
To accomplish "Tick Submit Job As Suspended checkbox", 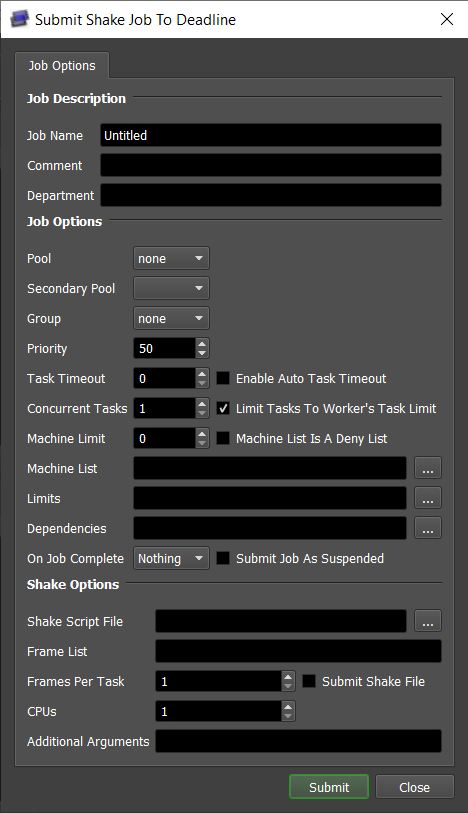I will pyautogui.click(x=223, y=558).
